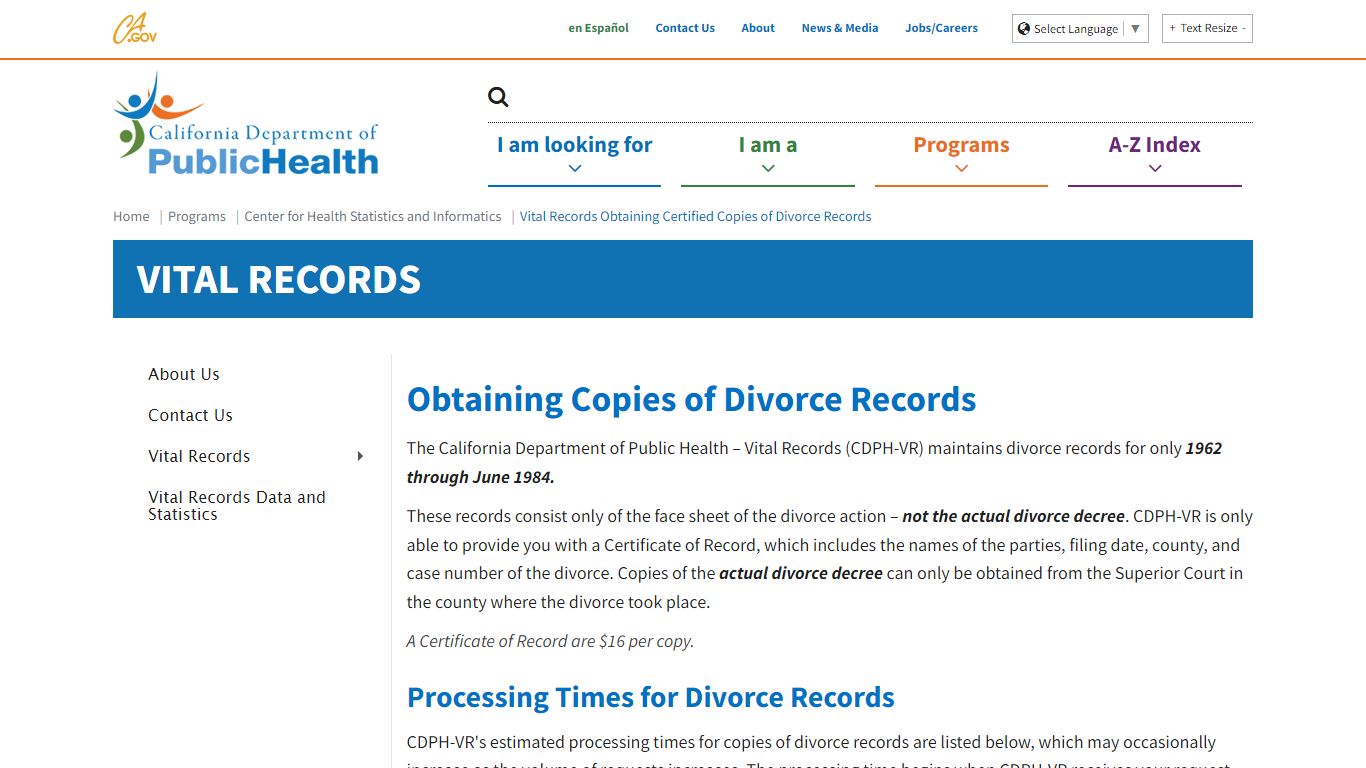The width and height of the screenshot is (1366, 768).
Task: Open Home from the breadcrumb trail
Action: coord(130,216)
